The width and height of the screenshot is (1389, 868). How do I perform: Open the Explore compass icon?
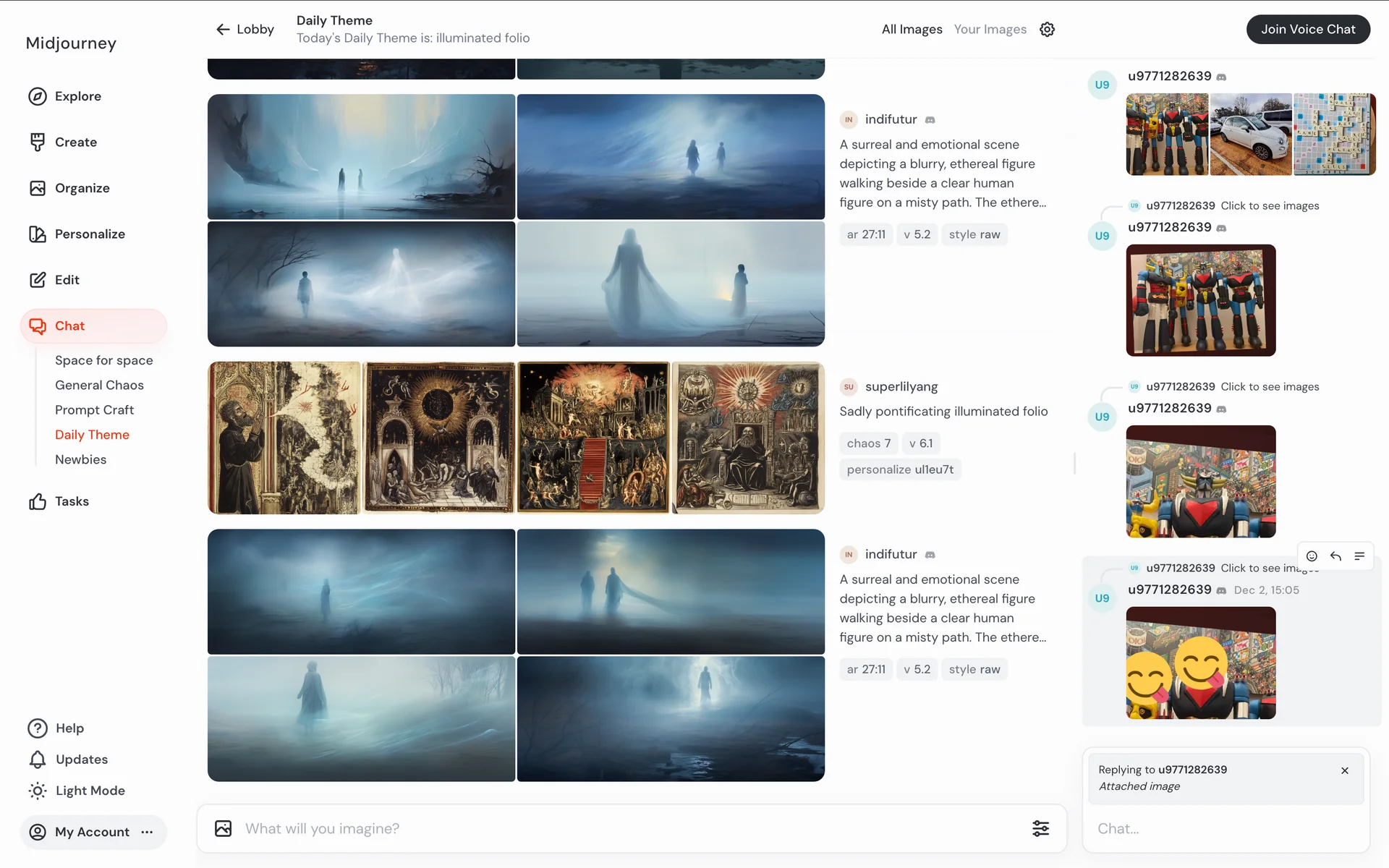tap(38, 96)
